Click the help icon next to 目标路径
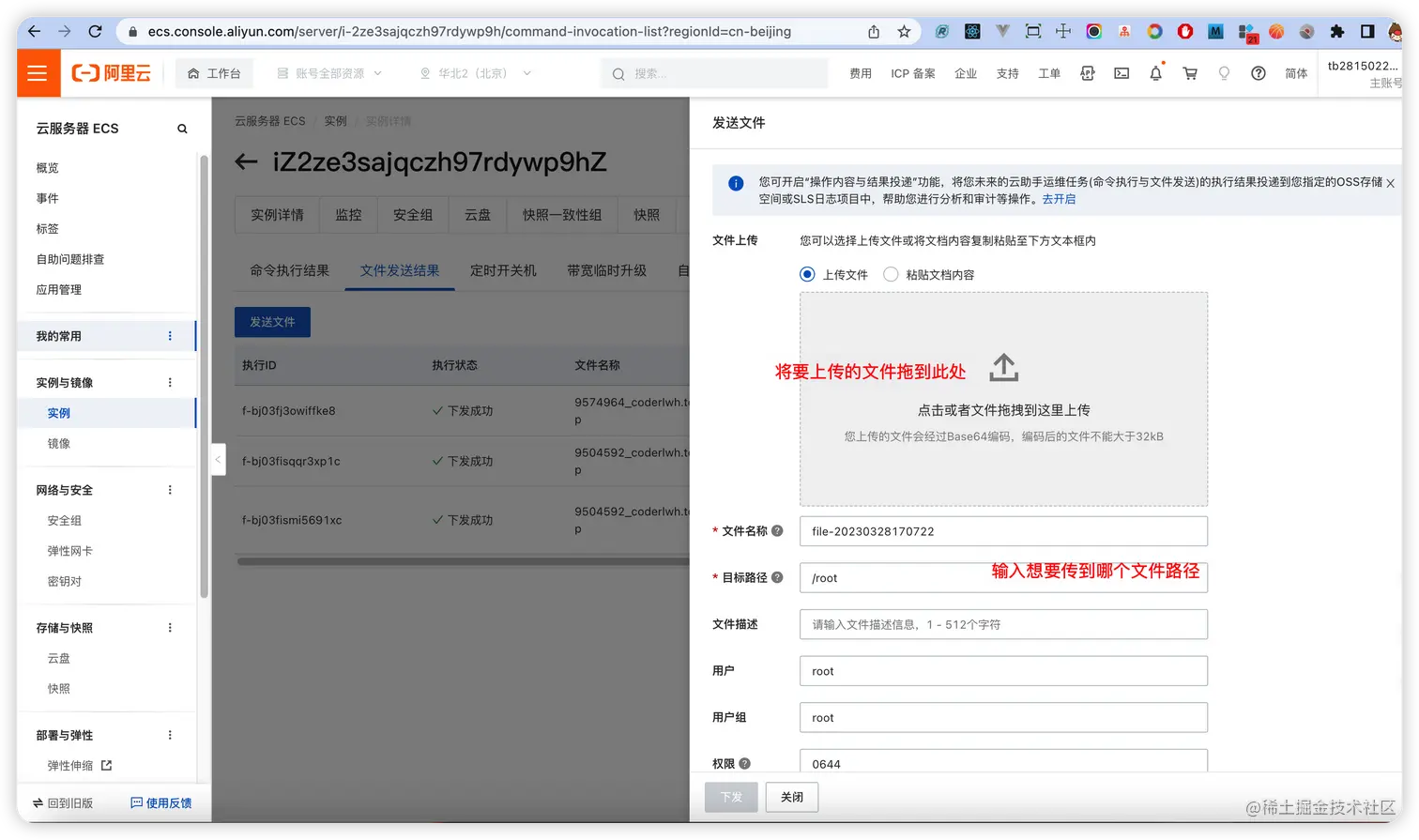This screenshot has width=1419, height=840. pos(777,577)
